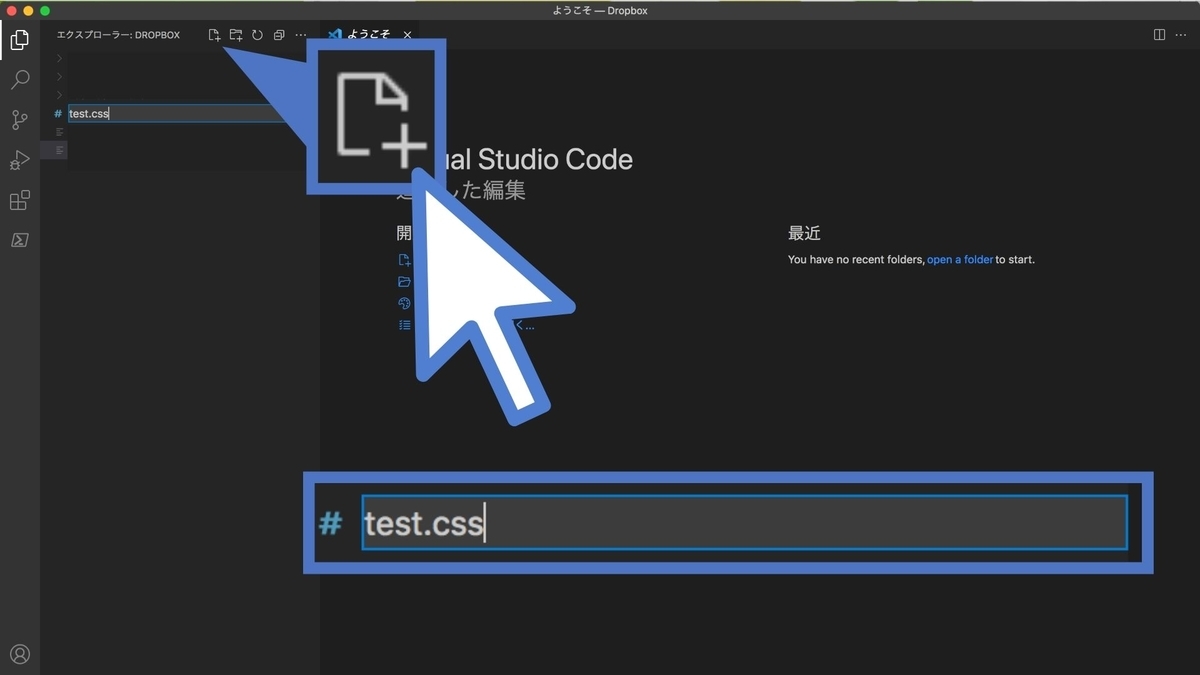Open the Source Control view

click(19, 120)
